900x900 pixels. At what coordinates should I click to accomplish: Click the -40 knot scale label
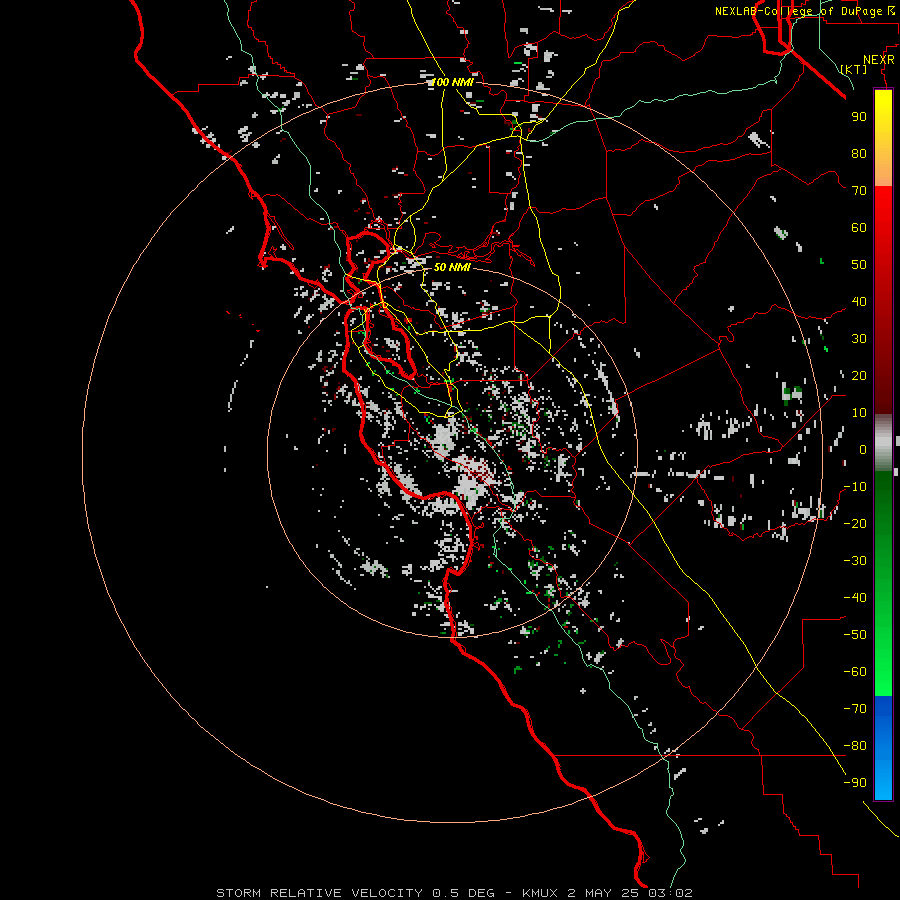pos(855,598)
